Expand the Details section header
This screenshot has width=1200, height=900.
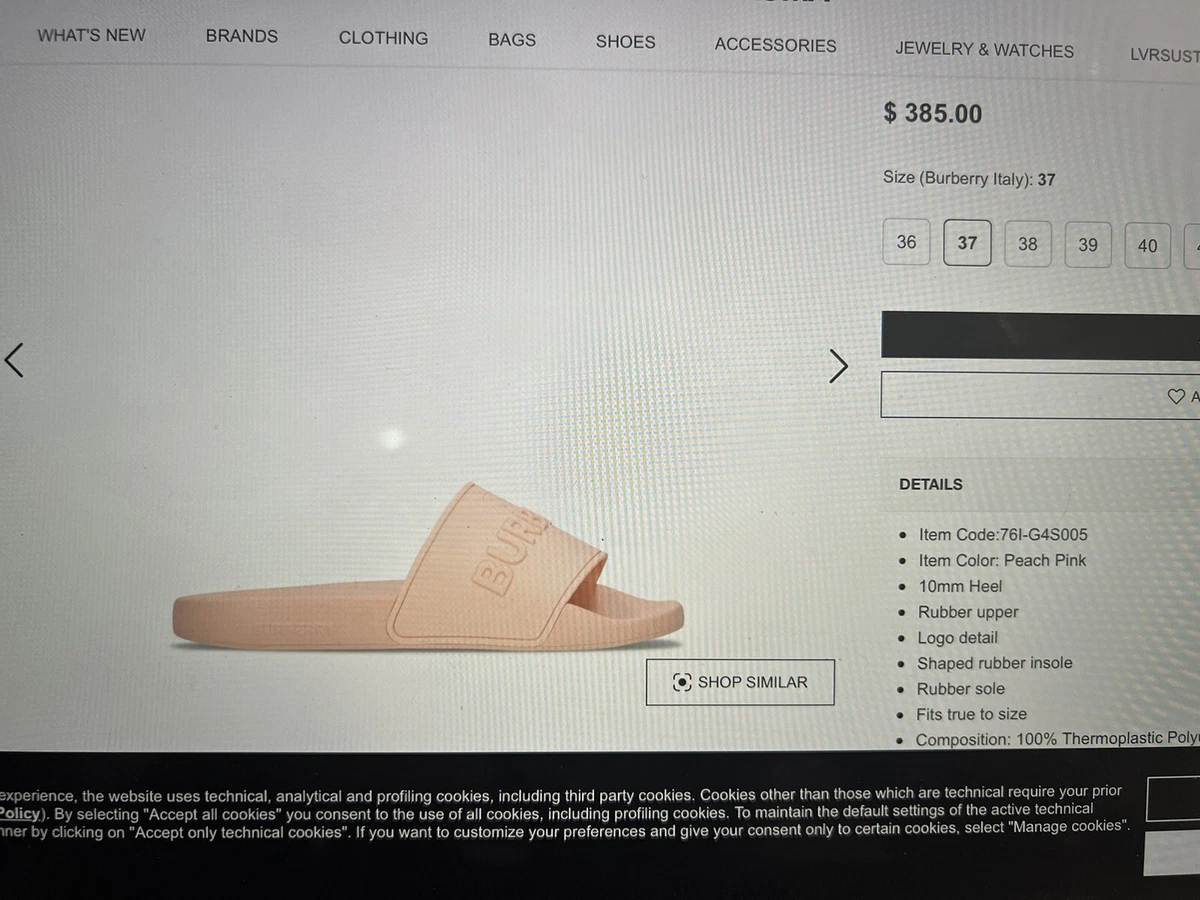(931, 484)
